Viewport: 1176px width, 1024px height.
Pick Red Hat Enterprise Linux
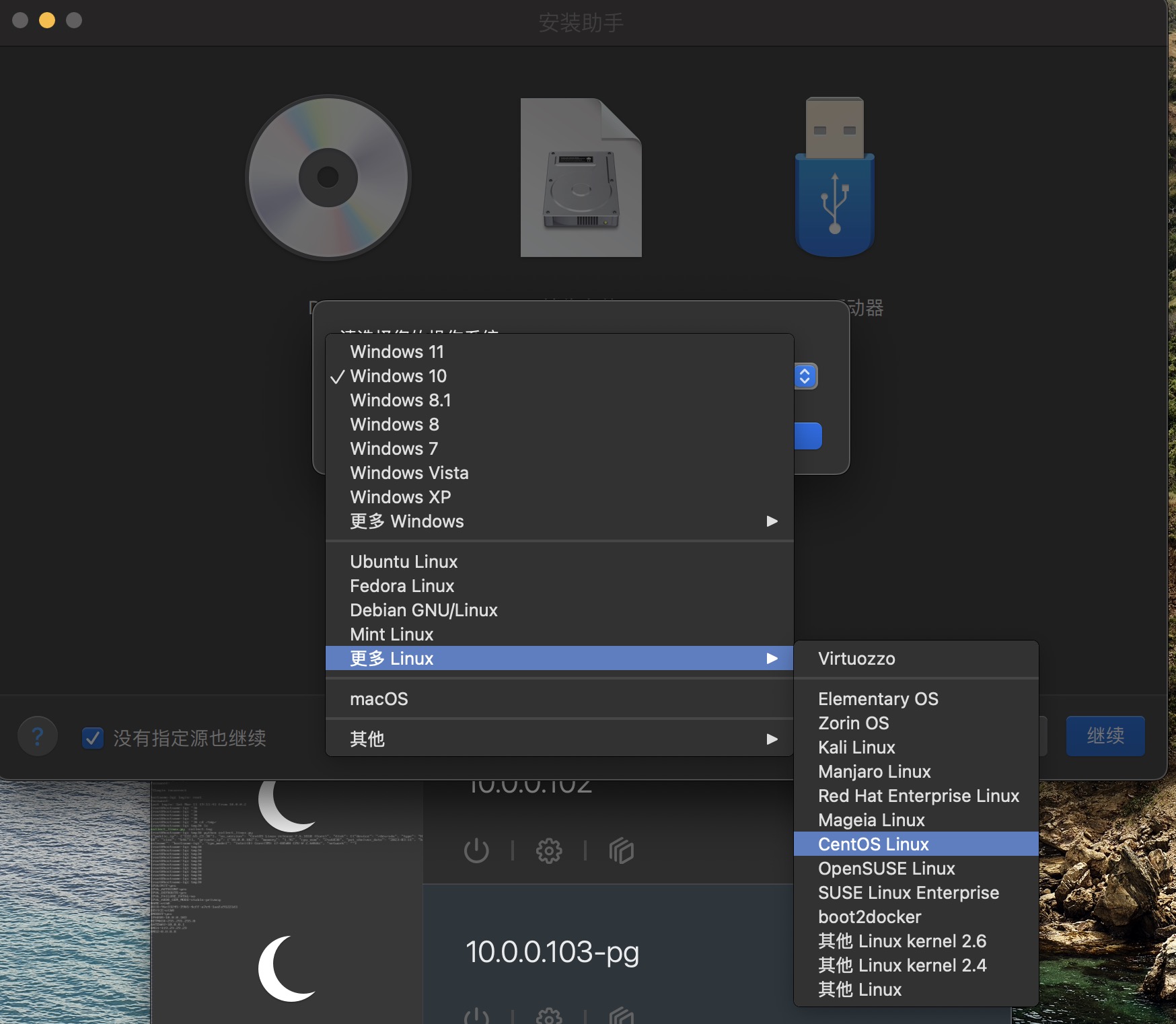tap(916, 796)
